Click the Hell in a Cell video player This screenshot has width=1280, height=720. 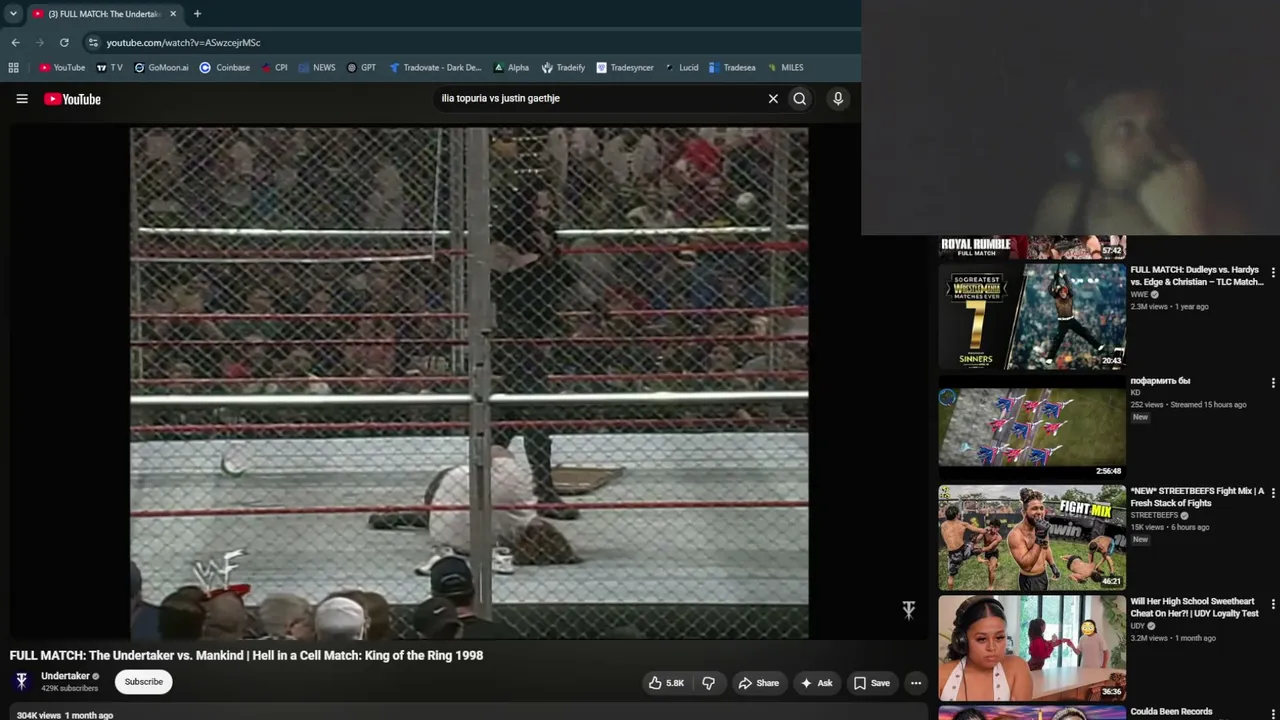[x=469, y=382]
